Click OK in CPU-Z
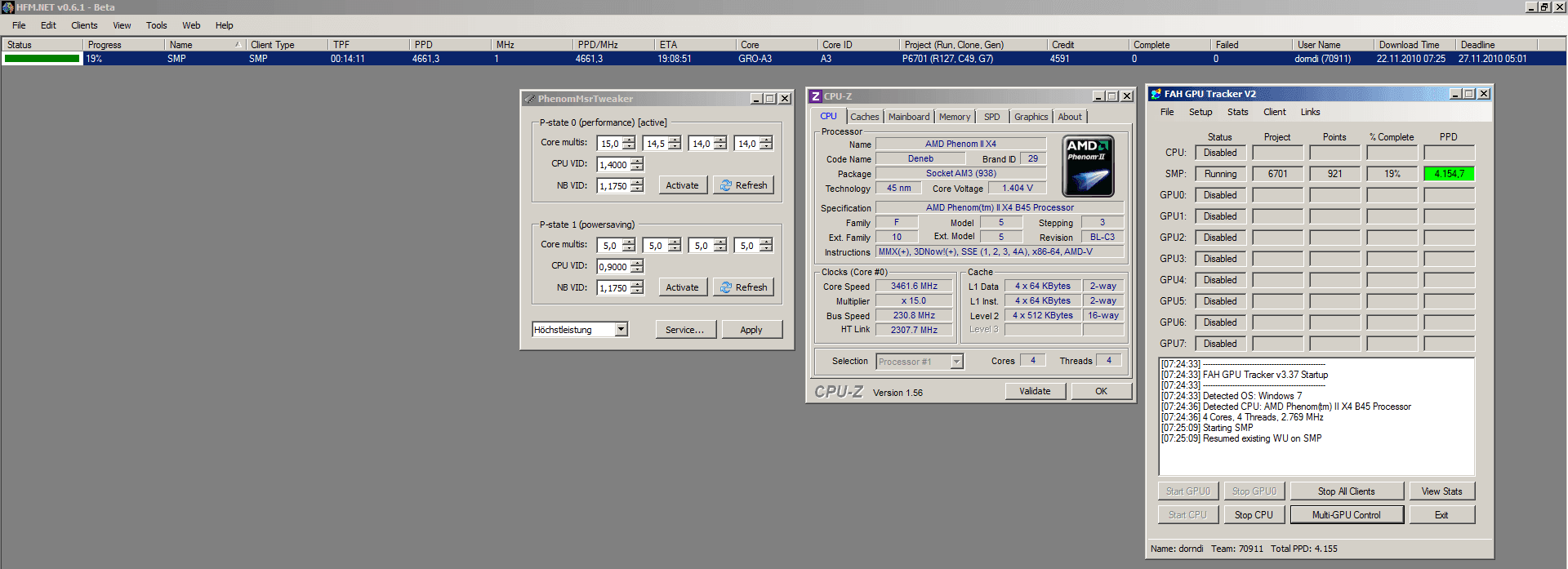 pos(1101,391)
